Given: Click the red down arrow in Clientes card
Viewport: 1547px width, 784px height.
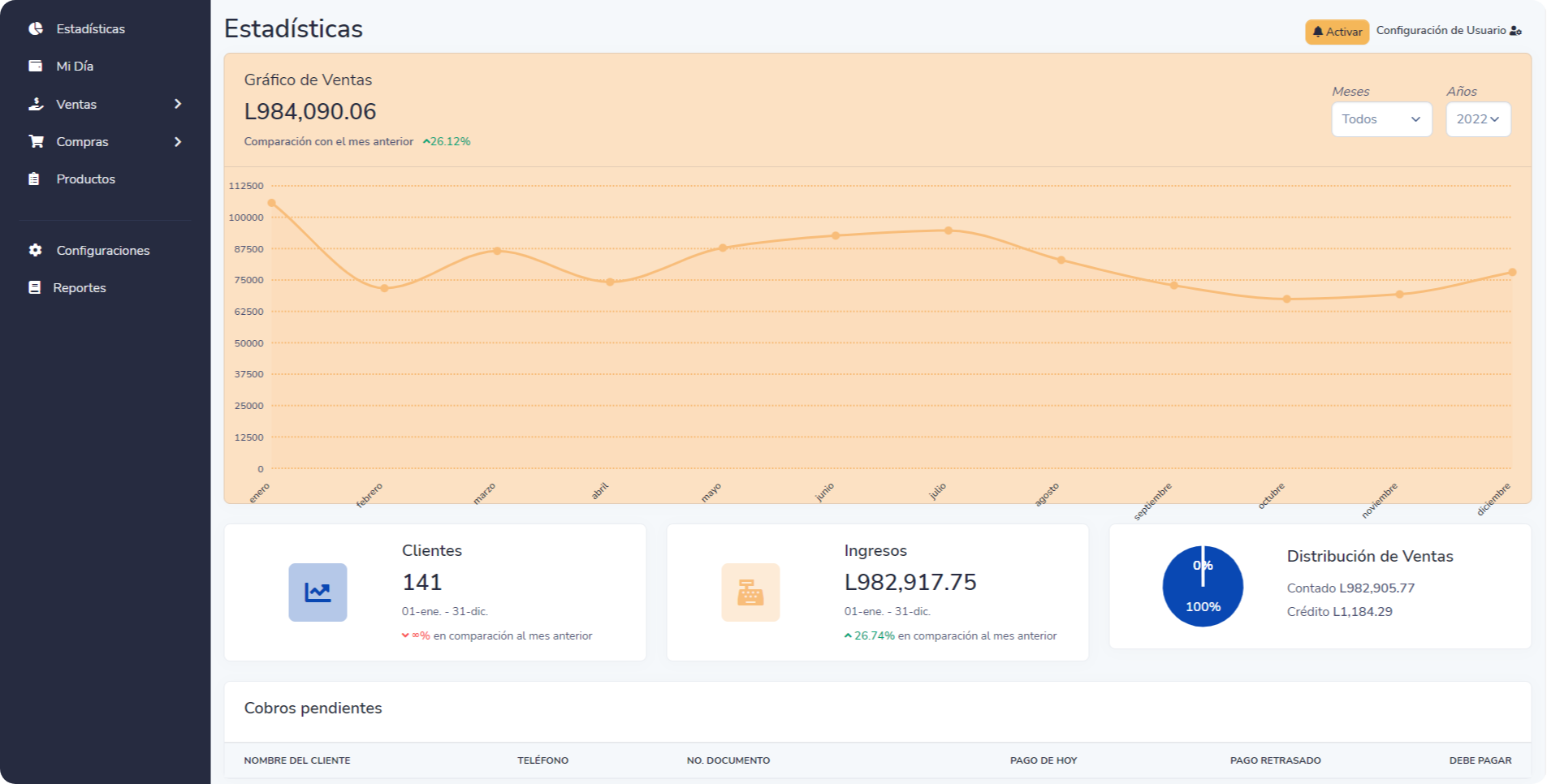Looking at the screenshot, I should 405,635.
